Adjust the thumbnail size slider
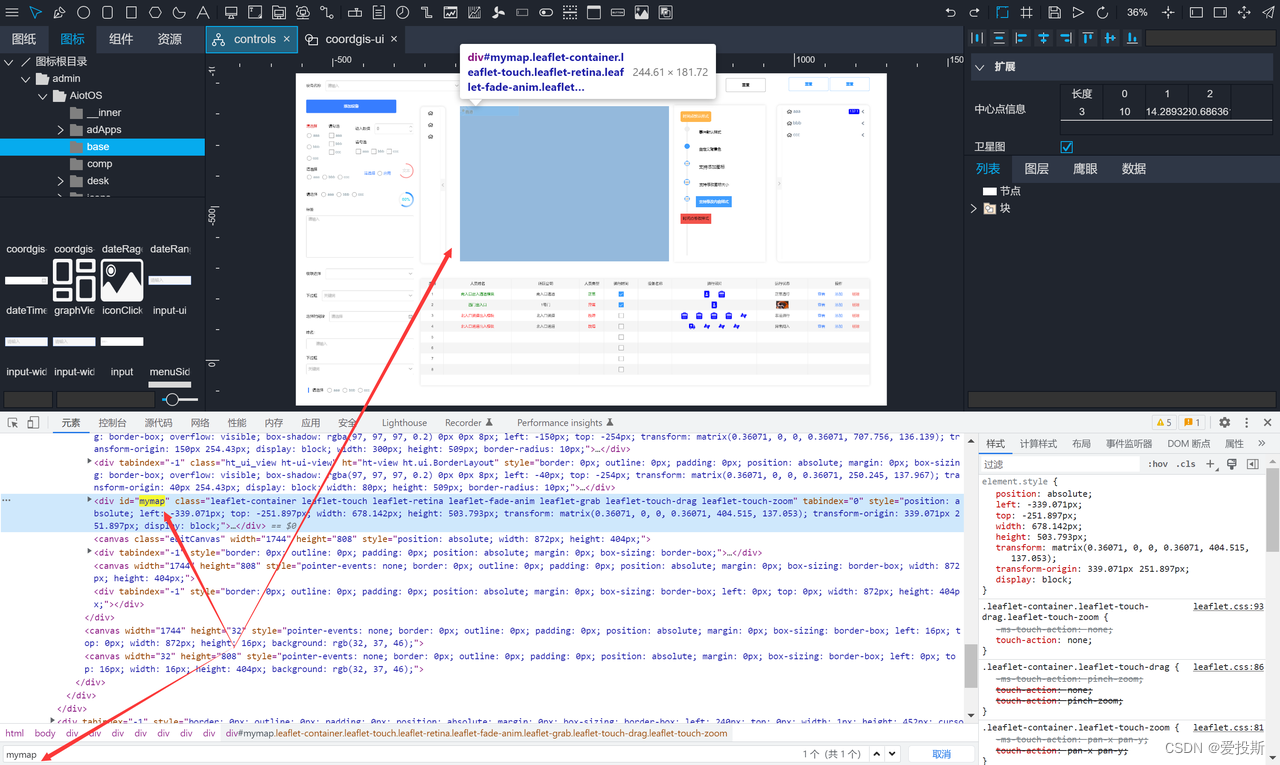Screen dimensions: 1280x765 pos(174,399)
